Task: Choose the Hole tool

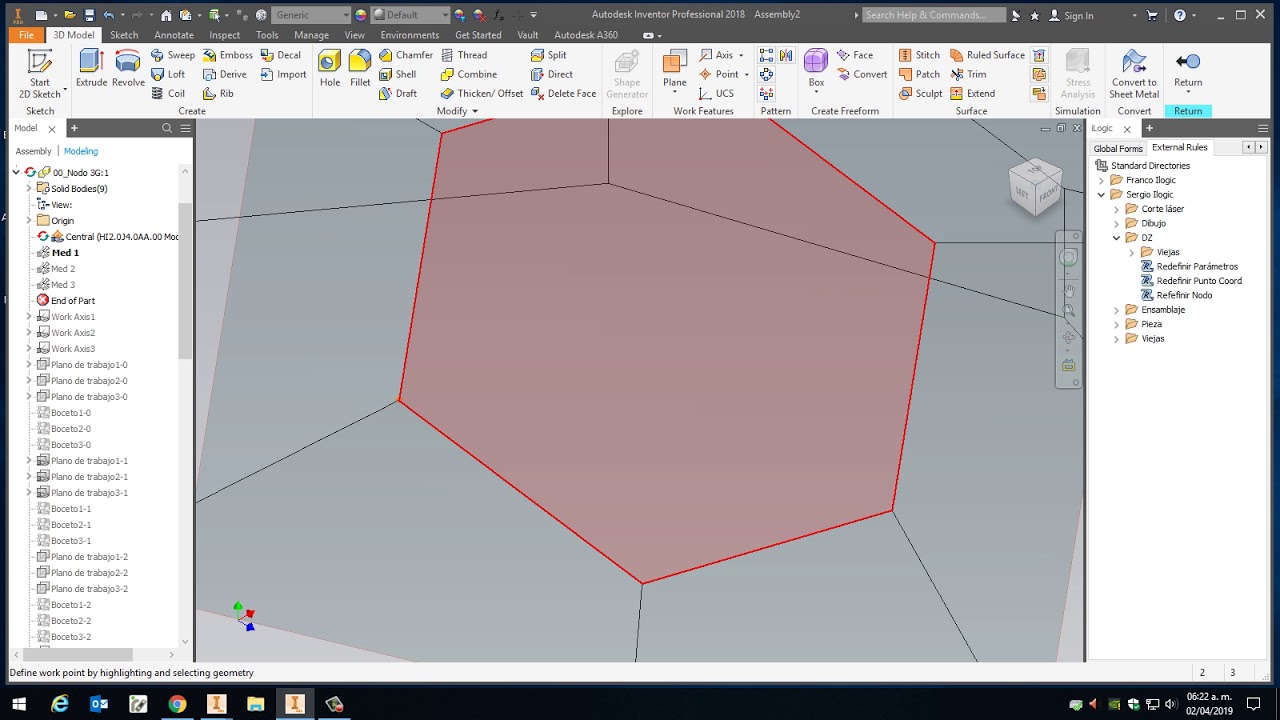Action: tap(330, 68)
